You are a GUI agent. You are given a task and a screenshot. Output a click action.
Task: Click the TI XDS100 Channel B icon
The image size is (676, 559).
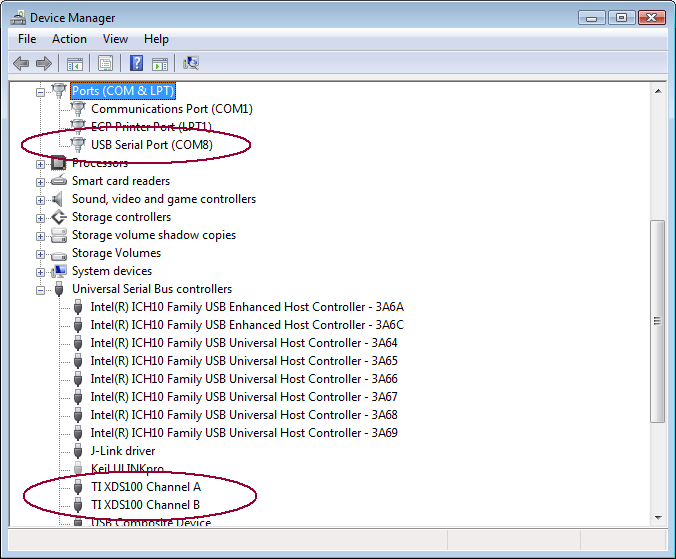tap(78, 505)
